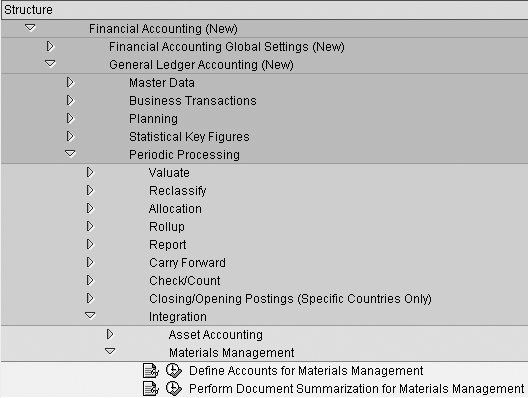Viewport: 528px width, 398px height.
Task: Collapse the Materials Management node arrow
Action: pos(110,351)
